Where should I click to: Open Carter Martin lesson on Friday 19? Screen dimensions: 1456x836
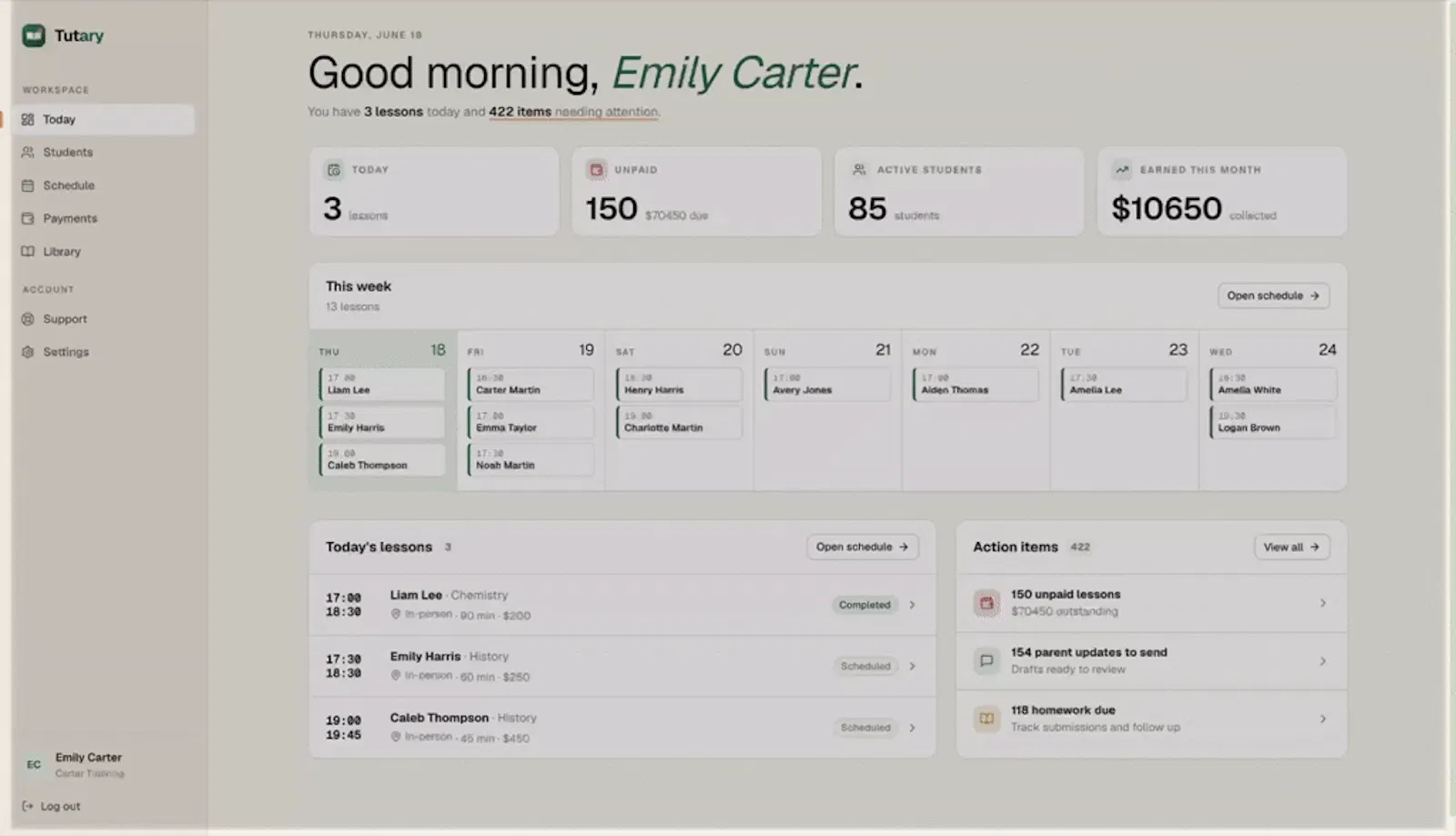(x=531, y=384)
